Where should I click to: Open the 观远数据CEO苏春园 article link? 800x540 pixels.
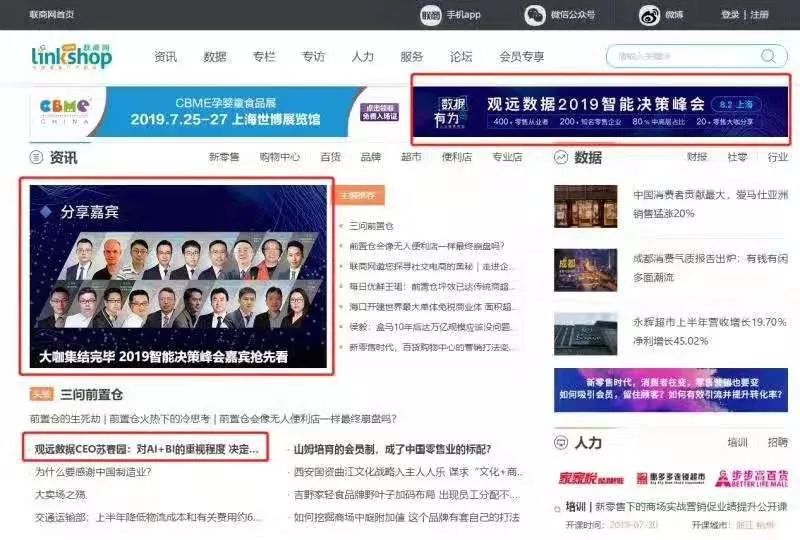(x=146, y=449)
